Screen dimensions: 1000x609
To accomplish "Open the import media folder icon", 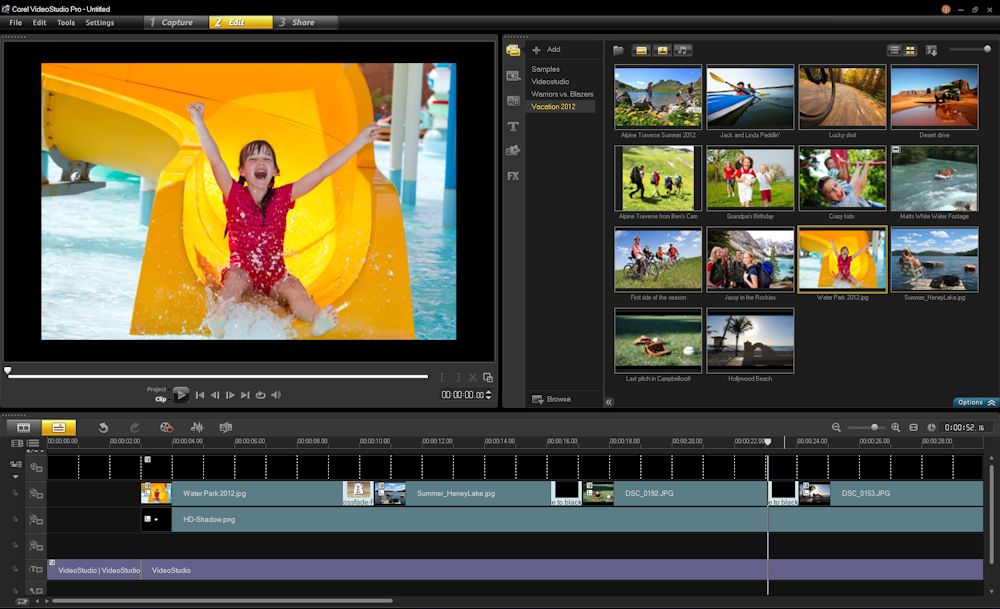I will click(618, 50).
